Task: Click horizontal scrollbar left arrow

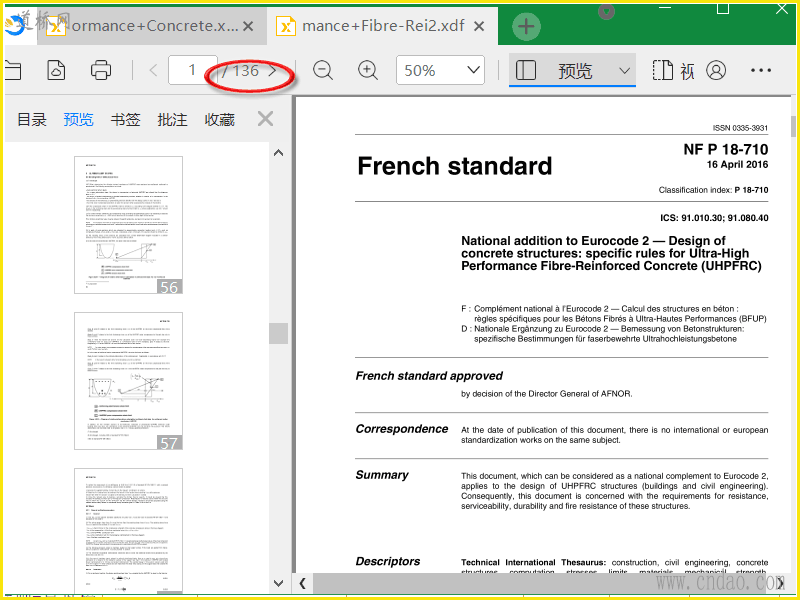Action: [x=303, y=583]
